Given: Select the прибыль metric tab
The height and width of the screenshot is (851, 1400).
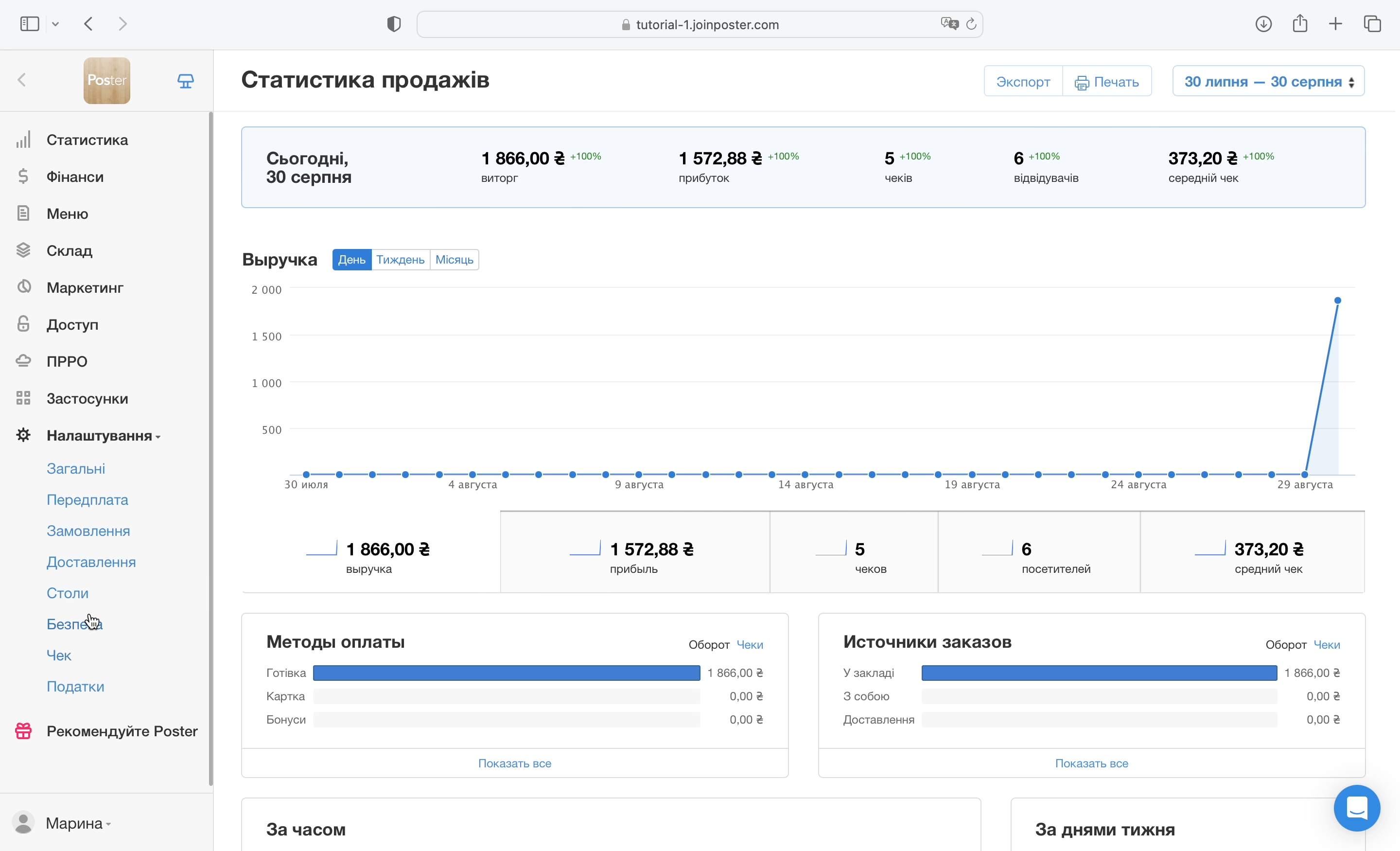Looking at the screenshot, I should (634, 552).
